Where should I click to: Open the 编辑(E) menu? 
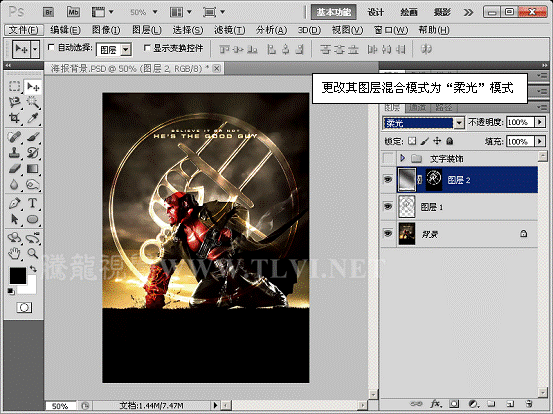click(x=65, y=30)
